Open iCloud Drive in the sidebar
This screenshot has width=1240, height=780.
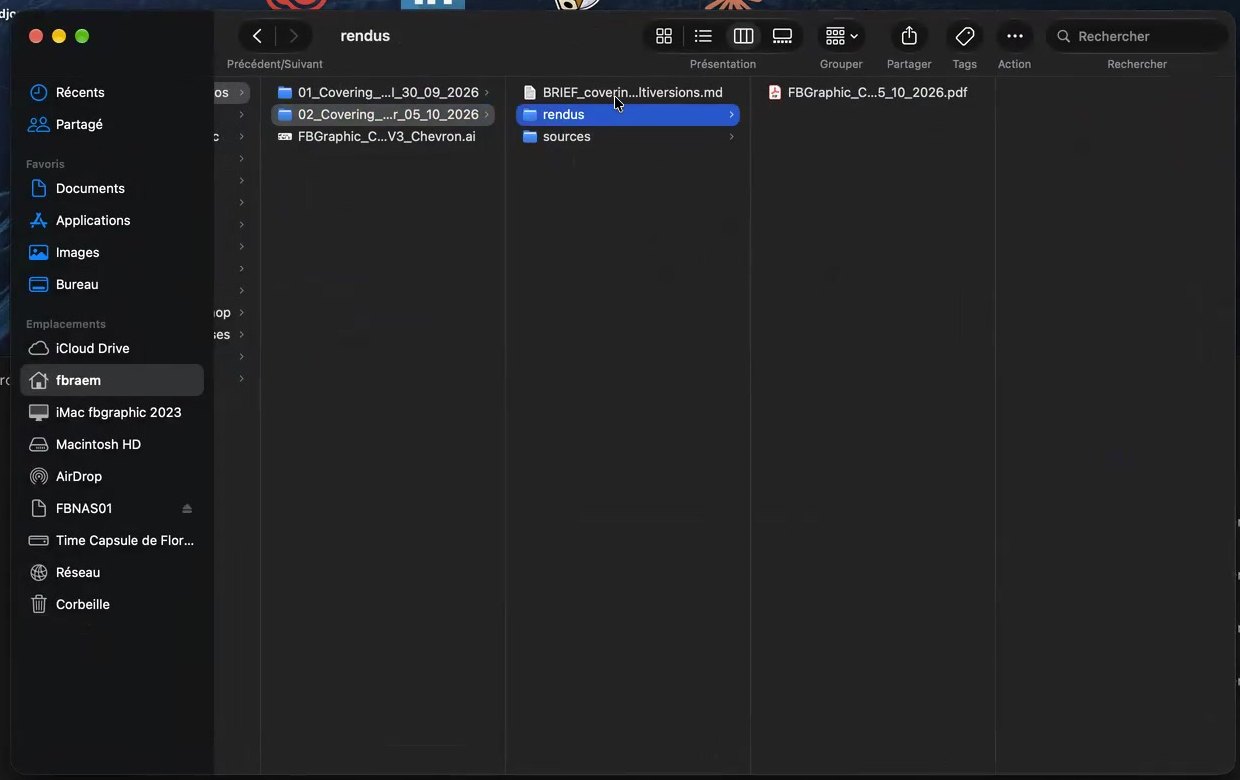click(x=112, y=348)
